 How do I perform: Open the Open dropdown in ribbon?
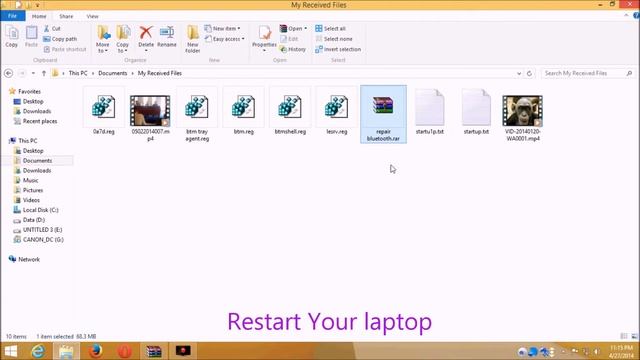click(x=293, y=29)
